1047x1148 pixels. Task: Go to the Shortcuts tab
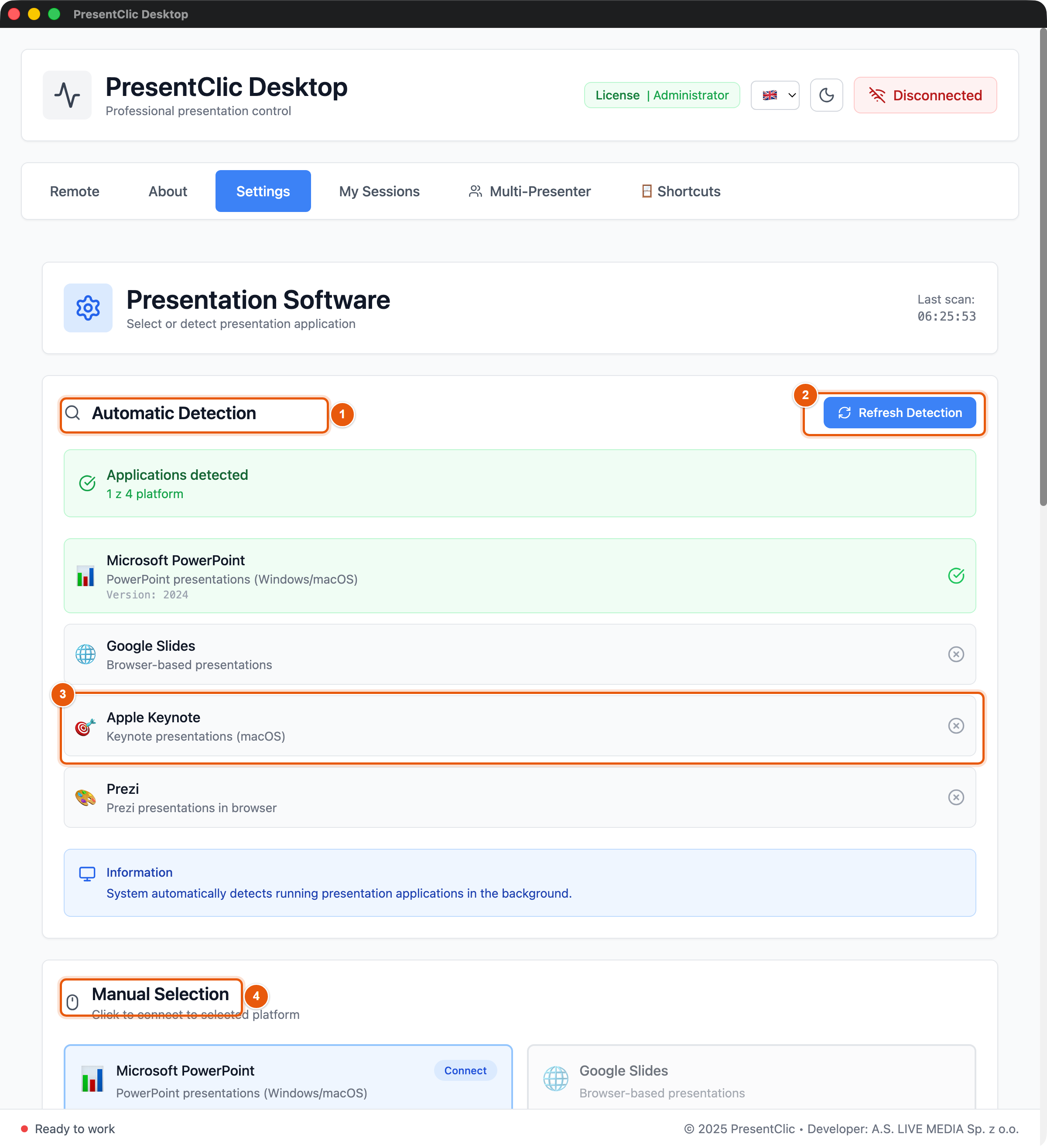tap(681, 191)
